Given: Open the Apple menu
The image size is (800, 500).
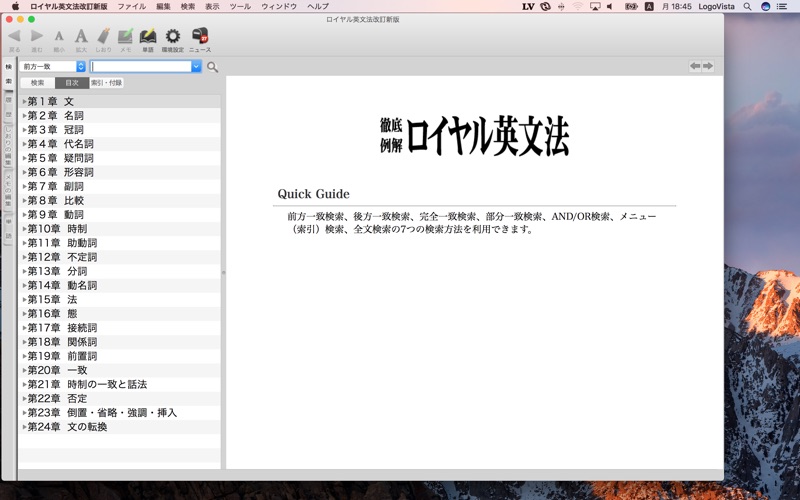Looking at the screenshot, I should click(15, 6).
